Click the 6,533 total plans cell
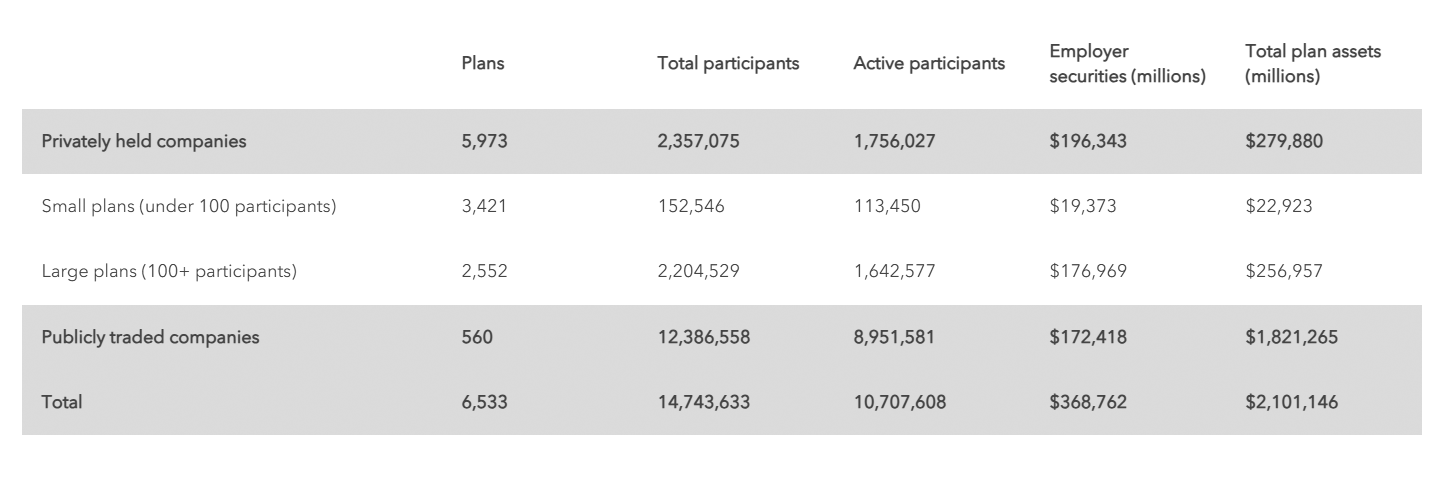The image size is (1440, 477). click(x=484, y=402)
